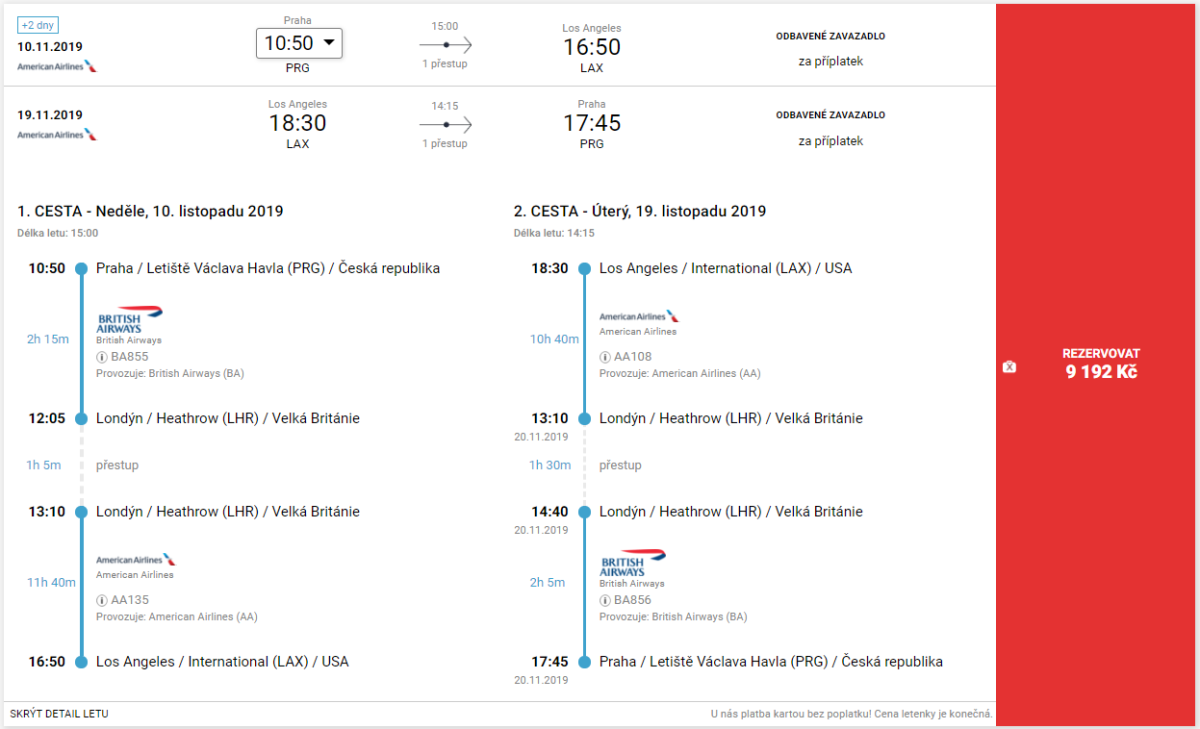1200x729 pixels.
Task: Click the info icon next to AA135
Action: coord(102,600)
